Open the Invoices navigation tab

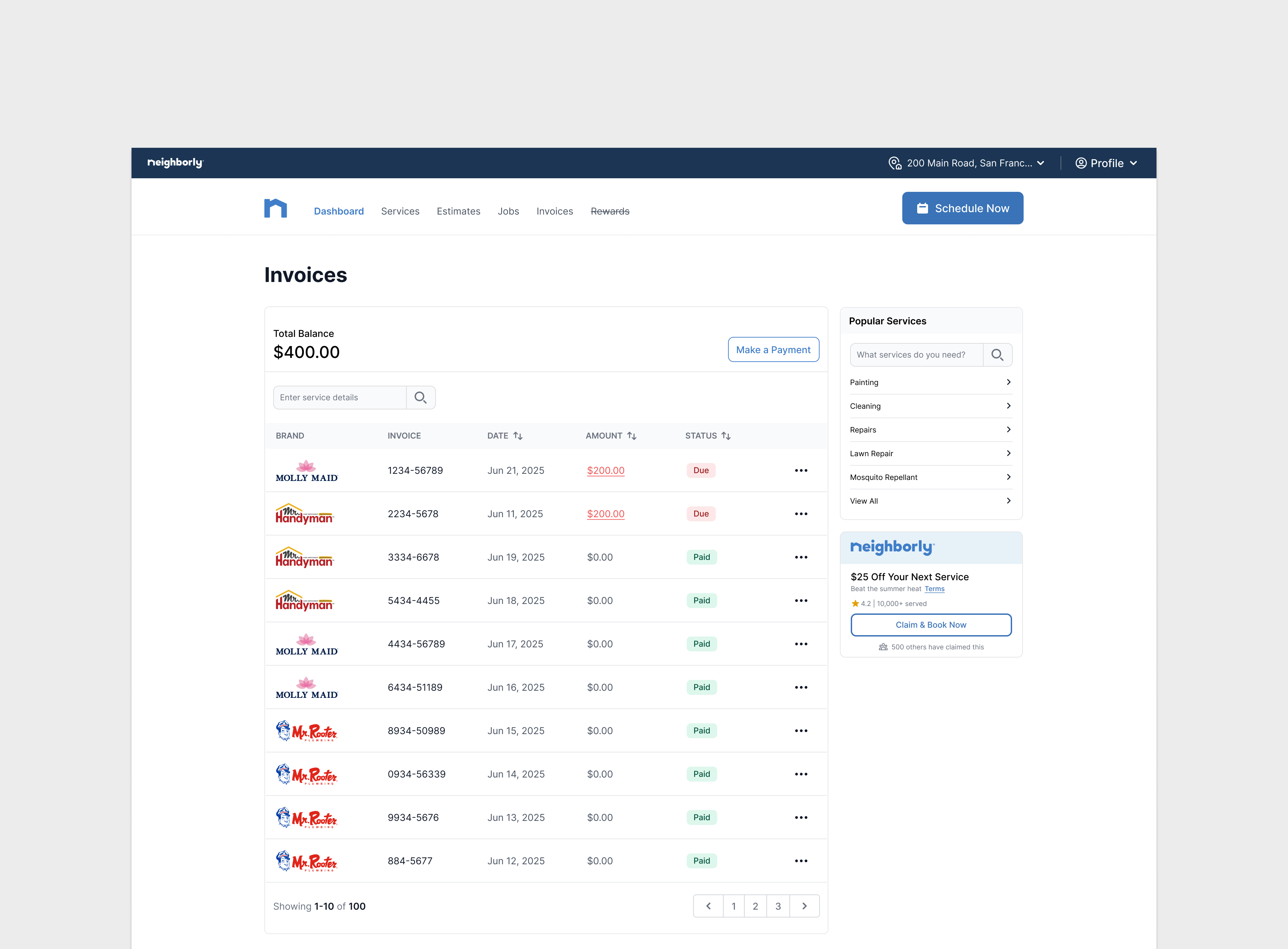pyautogui.click(x=555, y=211)
